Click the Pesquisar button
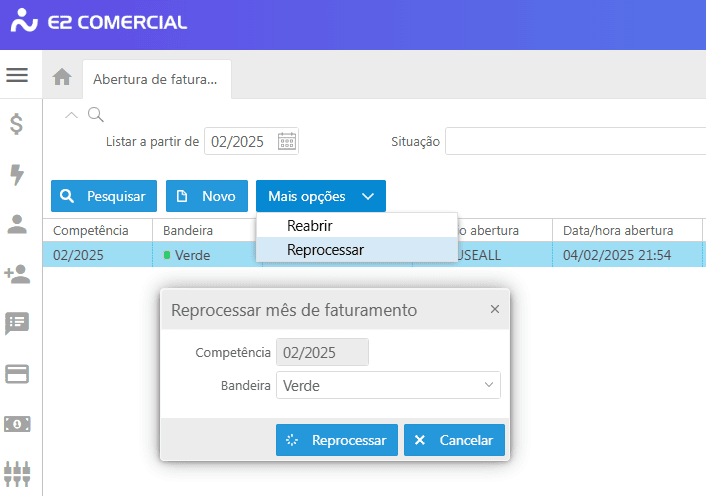 [104, 196]
